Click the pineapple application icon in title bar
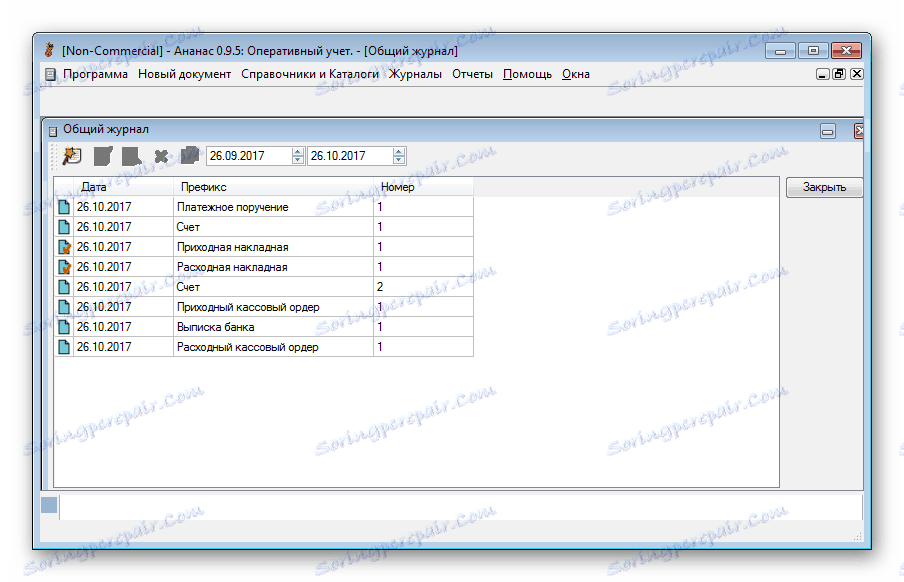 pos(50,50)
